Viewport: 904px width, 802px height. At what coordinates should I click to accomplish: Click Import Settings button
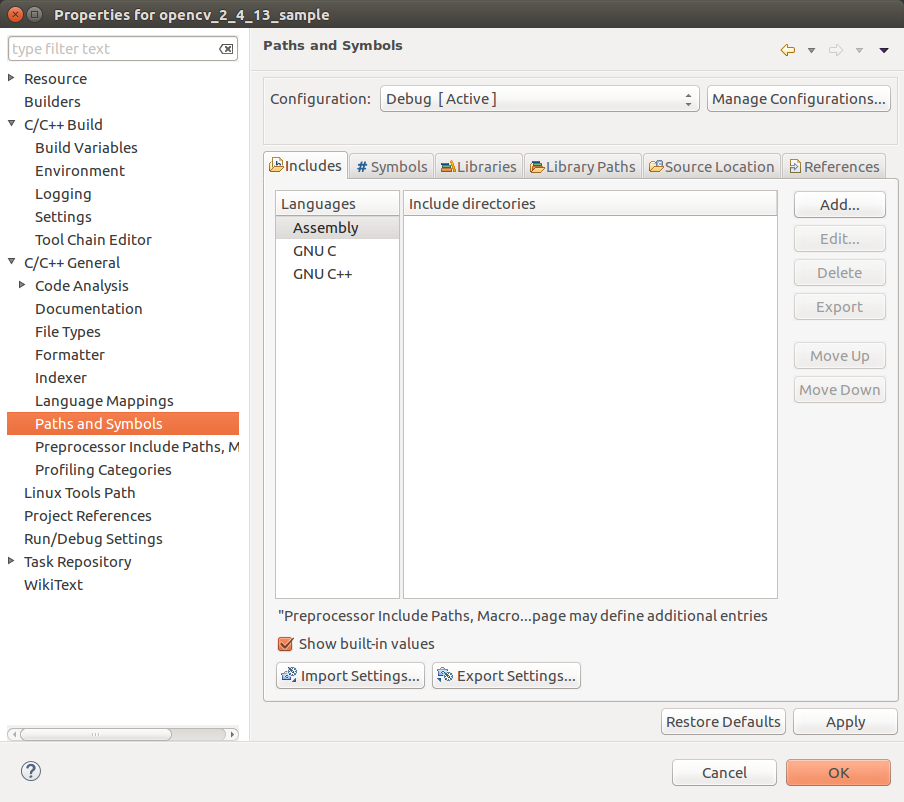351,675
